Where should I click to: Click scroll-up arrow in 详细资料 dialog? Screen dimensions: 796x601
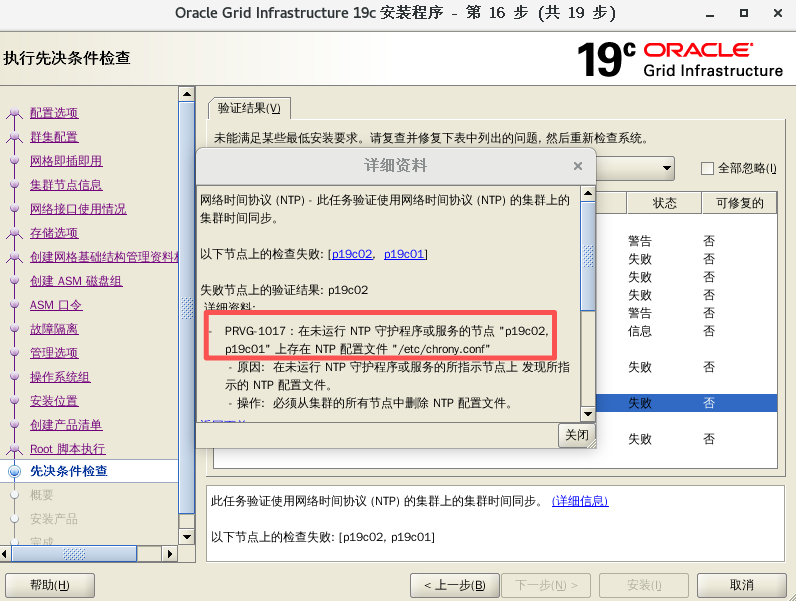[x=588, y=193]
